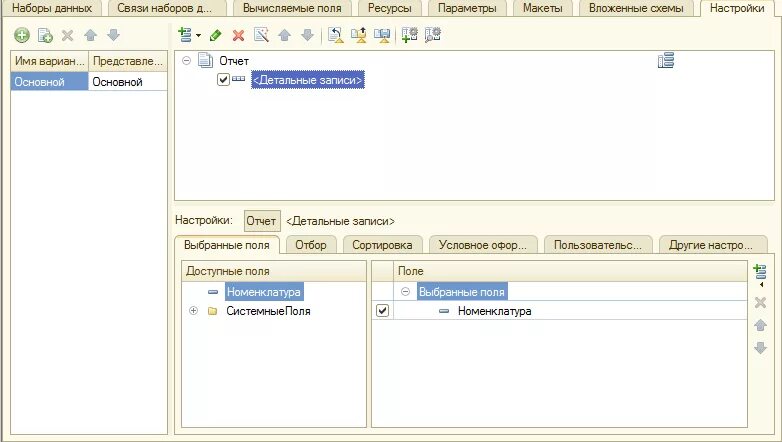Click the Детальные записи settings label
Screen dimensions: 782x442
tap(340, 221)
